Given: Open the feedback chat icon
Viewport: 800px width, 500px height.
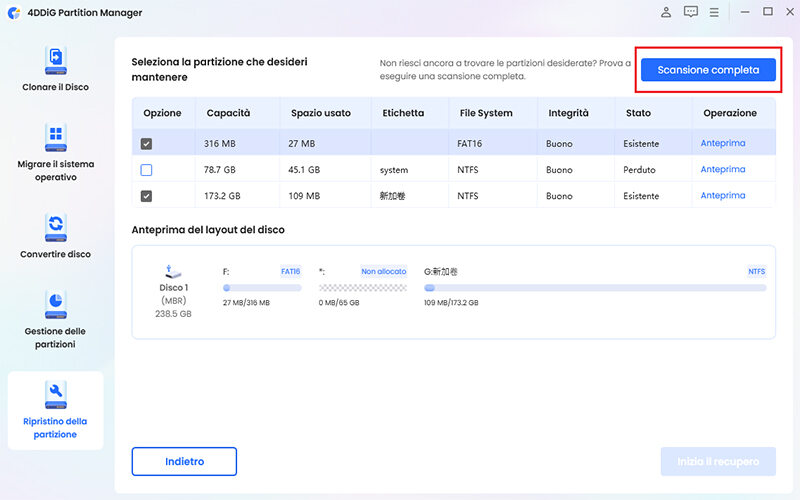Looking at the screenshot, I should tap(690, 12).
